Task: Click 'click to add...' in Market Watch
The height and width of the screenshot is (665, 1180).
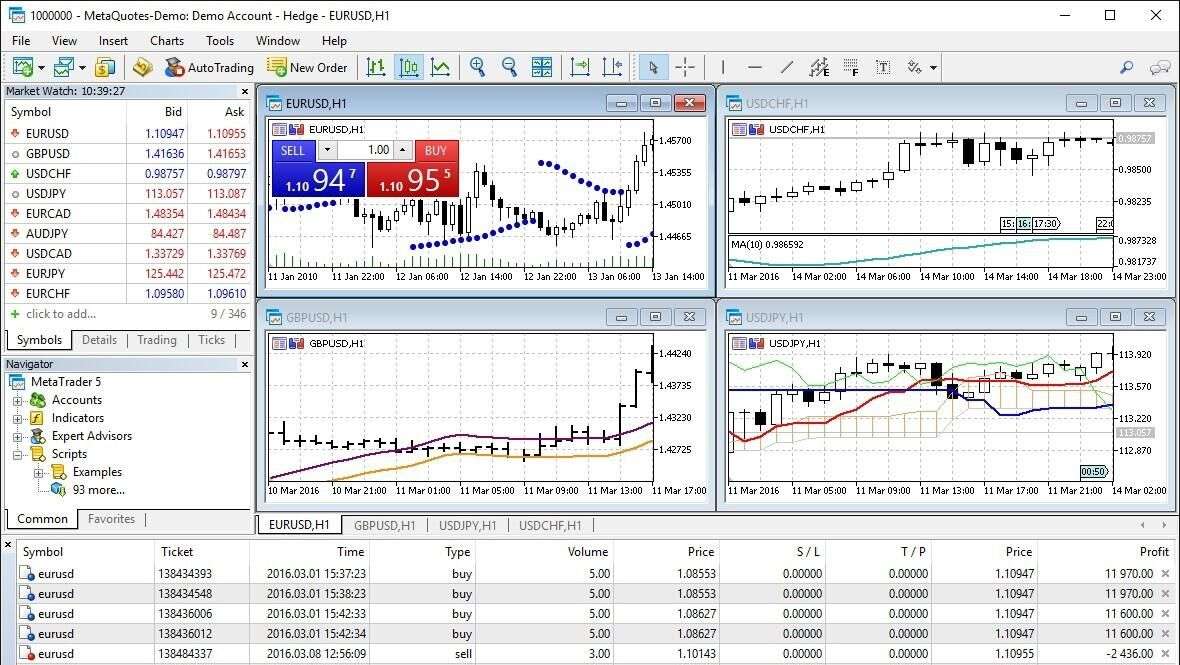Action: [x=61, y=314]
